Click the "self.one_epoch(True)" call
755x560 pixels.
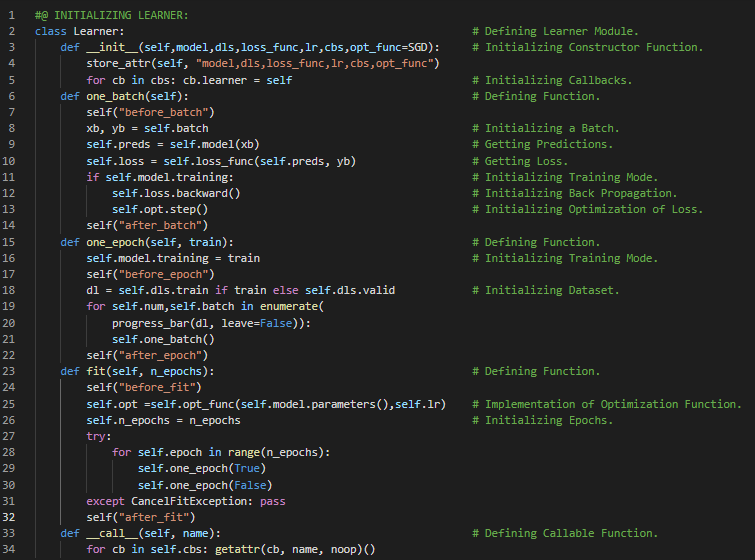(x=201, y=468)
